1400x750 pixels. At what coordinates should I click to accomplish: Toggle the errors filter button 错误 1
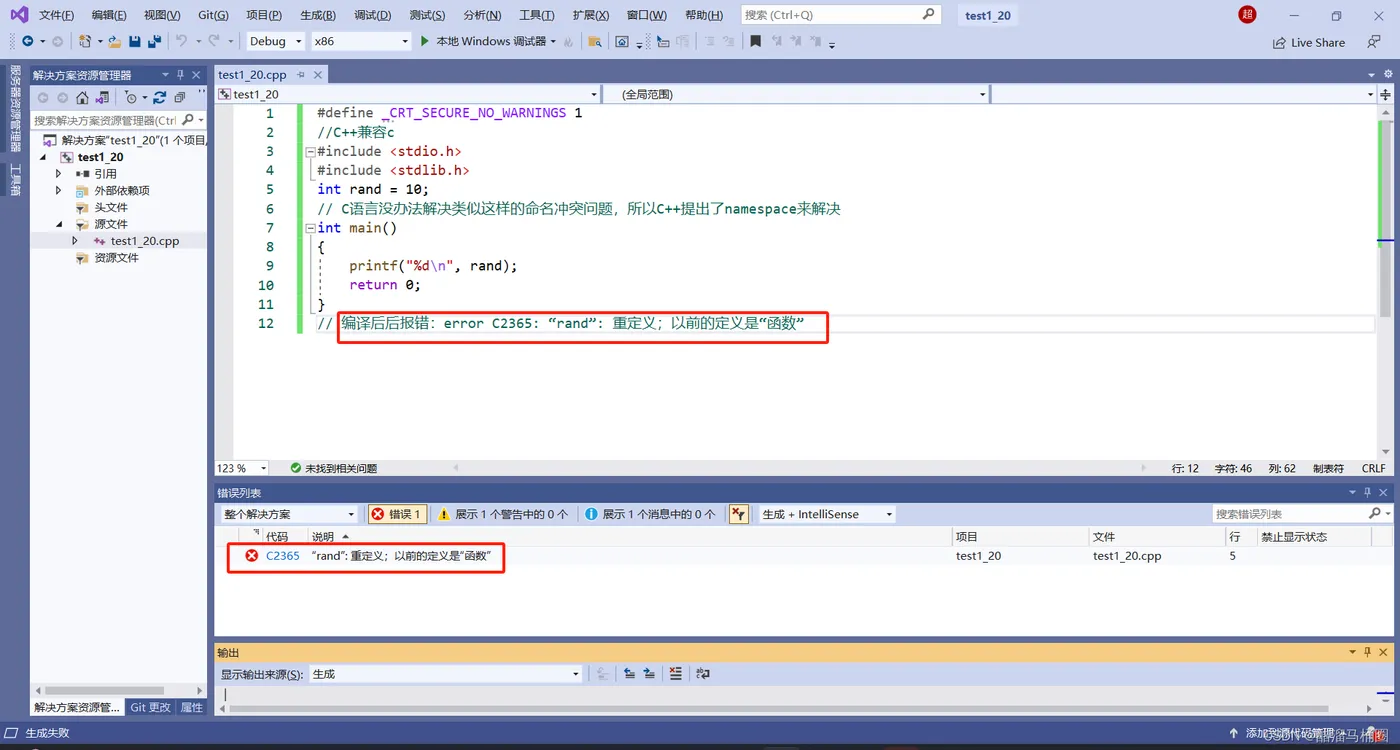click(397, 514)
